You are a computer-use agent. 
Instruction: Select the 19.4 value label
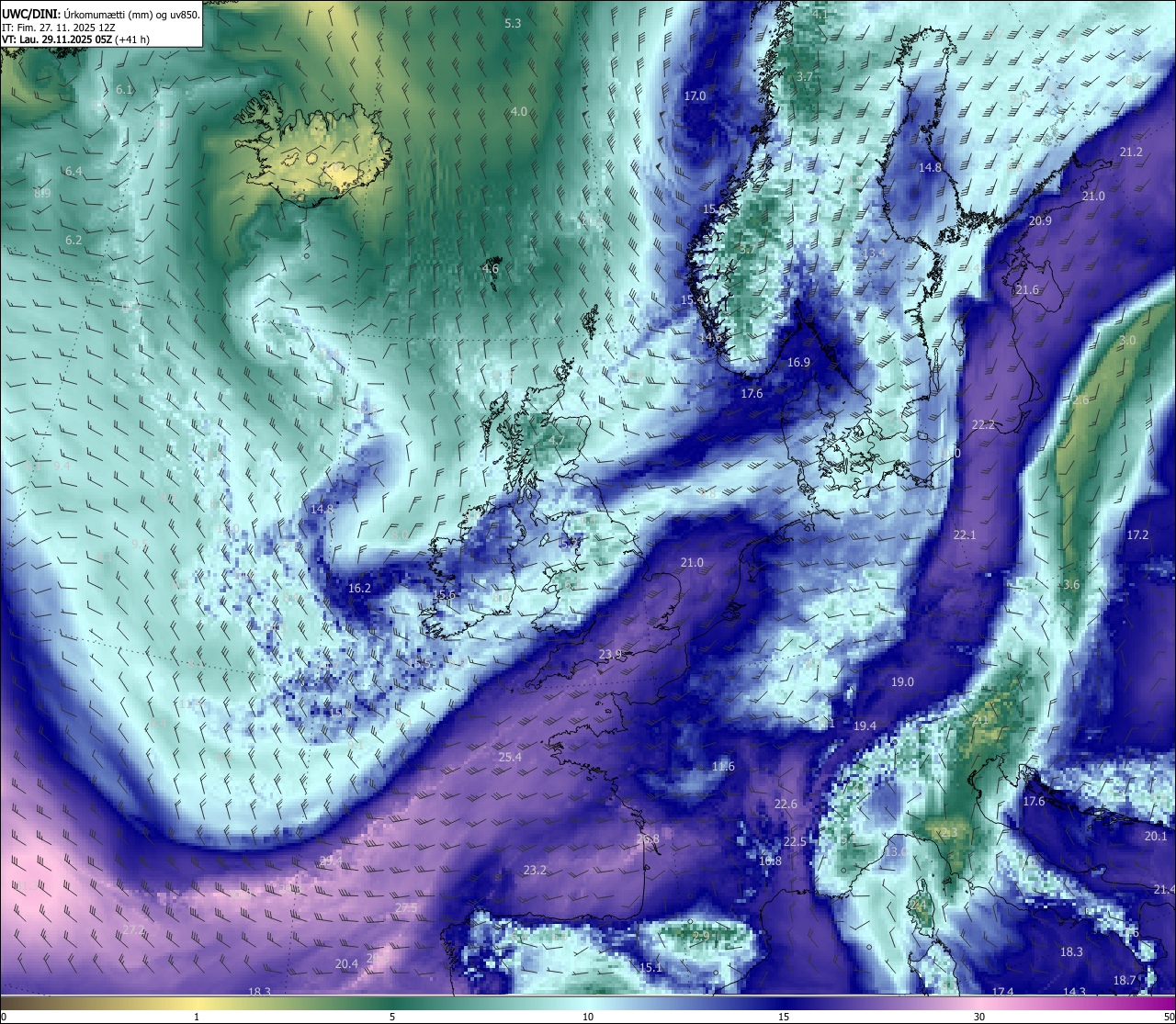865,726
